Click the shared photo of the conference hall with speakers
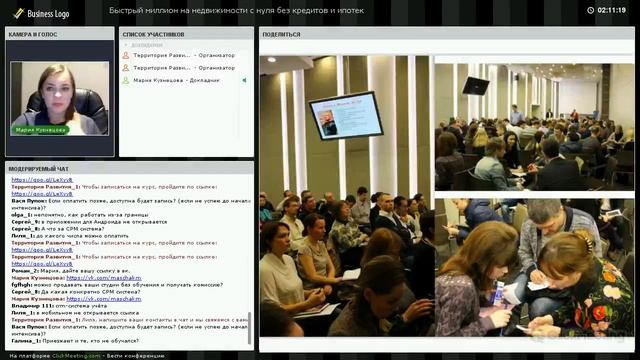 pyautogui.click(x=534, y=127)
